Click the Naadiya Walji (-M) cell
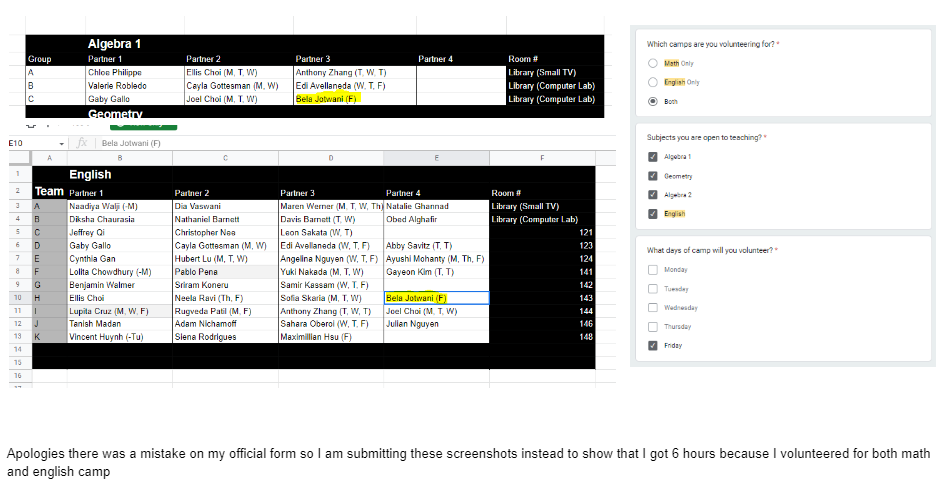This screenshot has height=498, width=943. point(120,206)
